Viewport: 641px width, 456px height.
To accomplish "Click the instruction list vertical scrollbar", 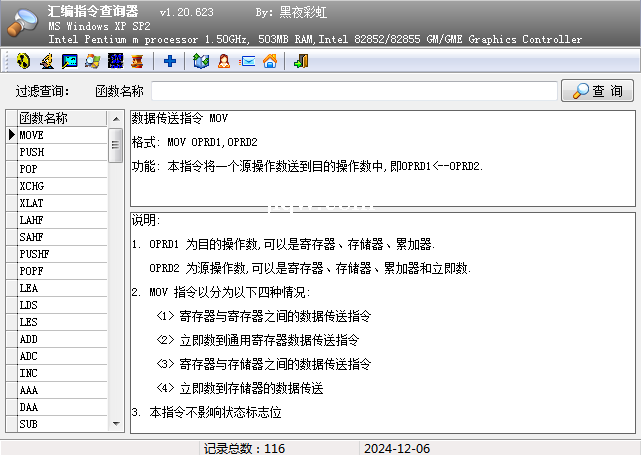I will (x=115, y=280).
